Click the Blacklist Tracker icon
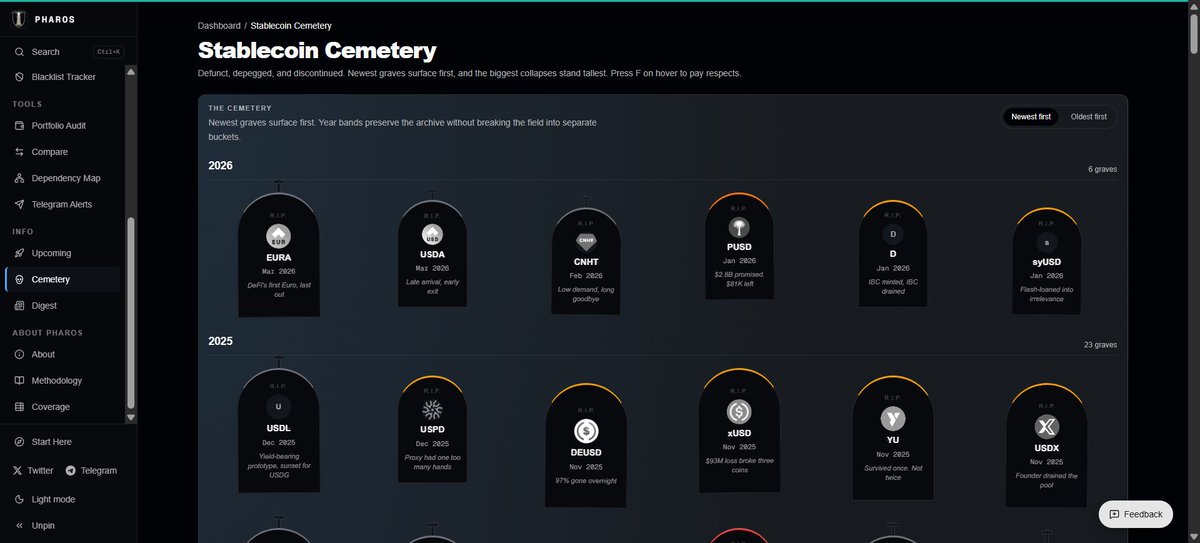Image resolution: width=1200 pixels, height=543 pixels. tap(20, 77)
